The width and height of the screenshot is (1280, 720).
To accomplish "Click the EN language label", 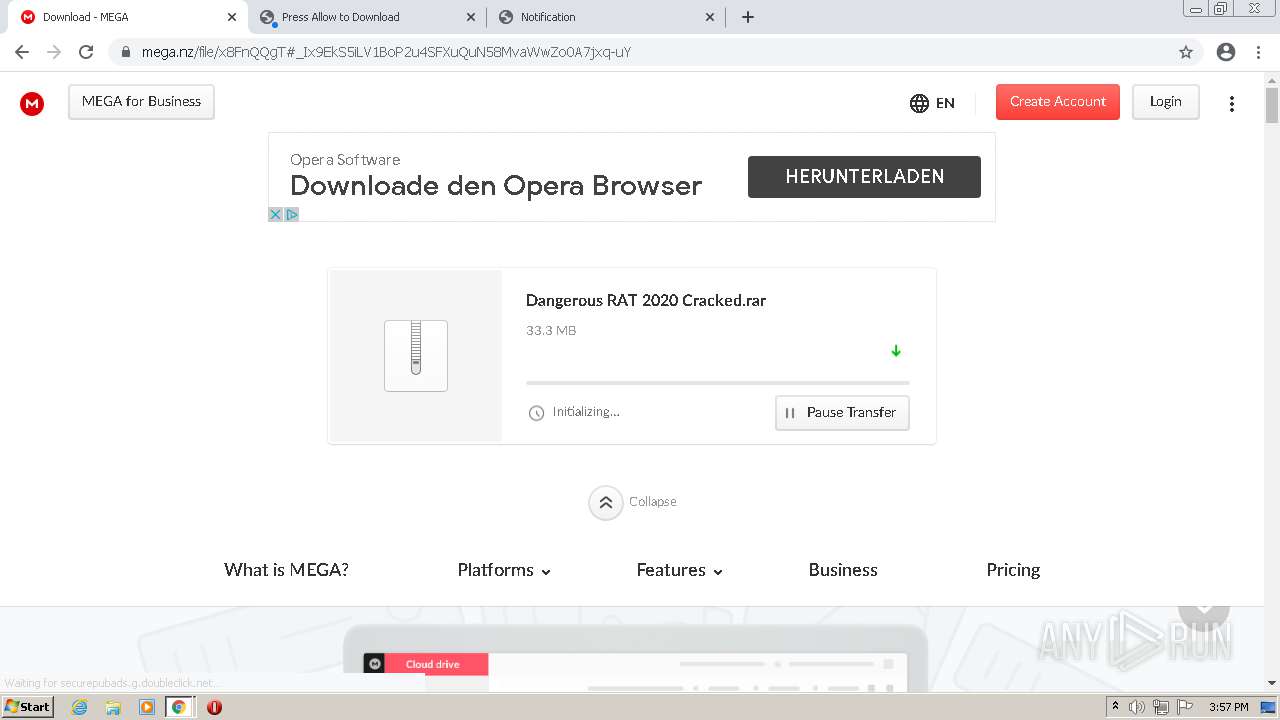I will pos(945,103).
